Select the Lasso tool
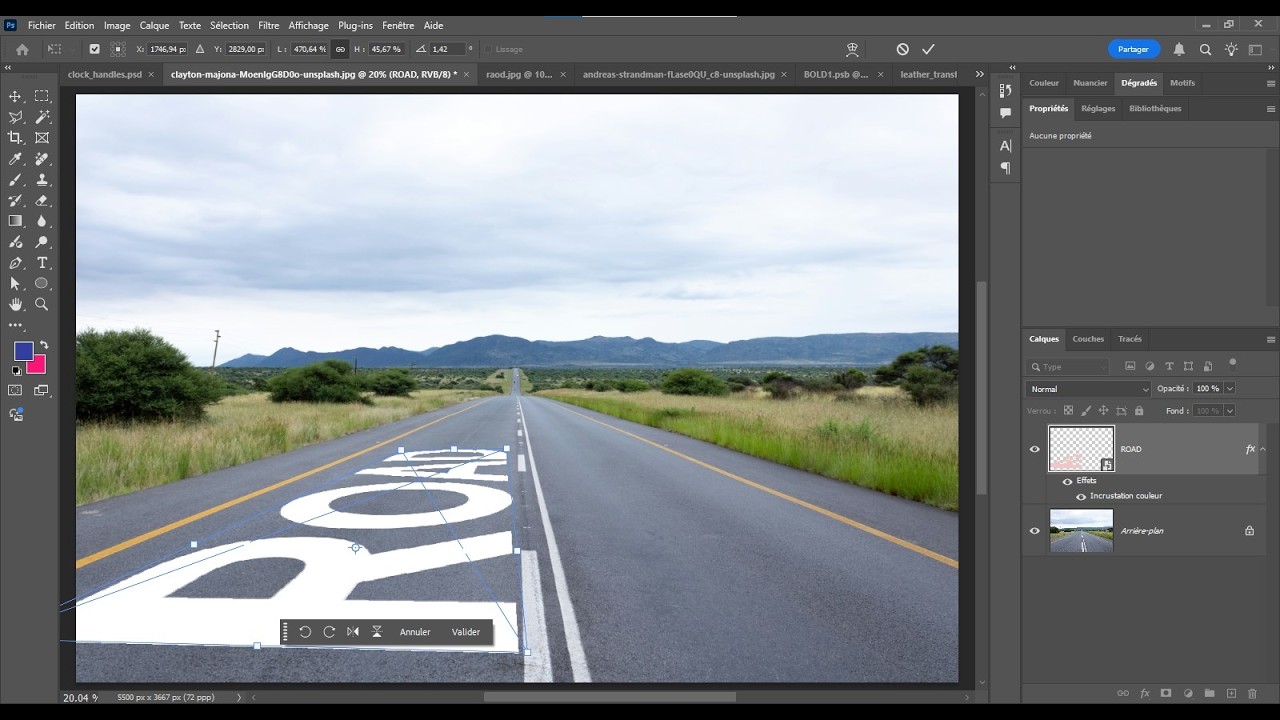 coord(15,117)
